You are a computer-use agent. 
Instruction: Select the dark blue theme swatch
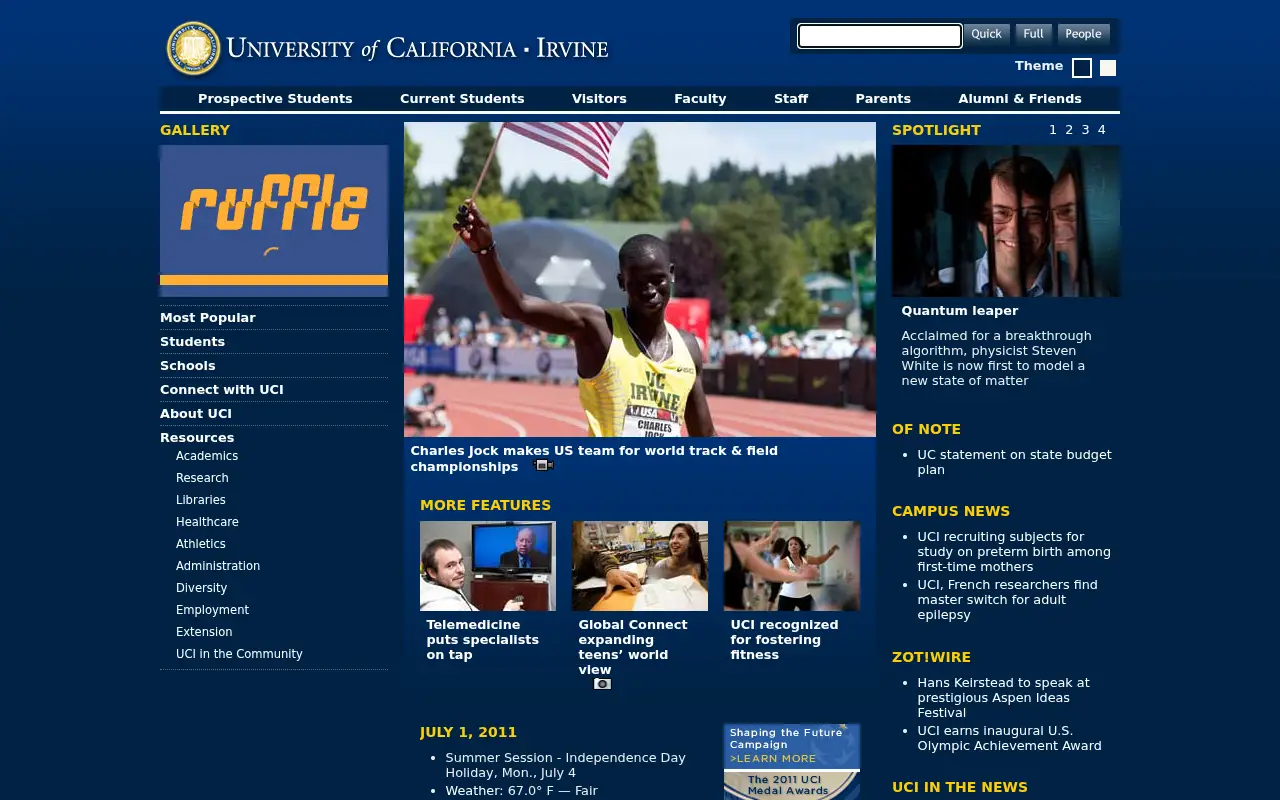(x=1082, y=68)
